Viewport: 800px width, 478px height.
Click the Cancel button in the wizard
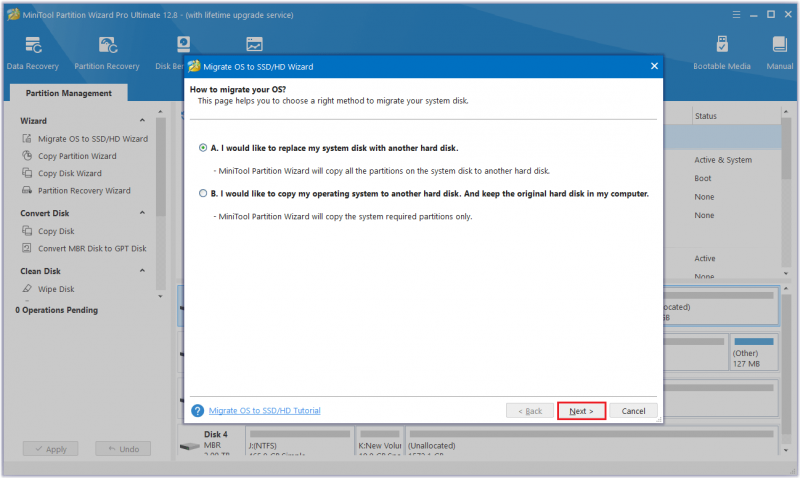tap(633, 411)
